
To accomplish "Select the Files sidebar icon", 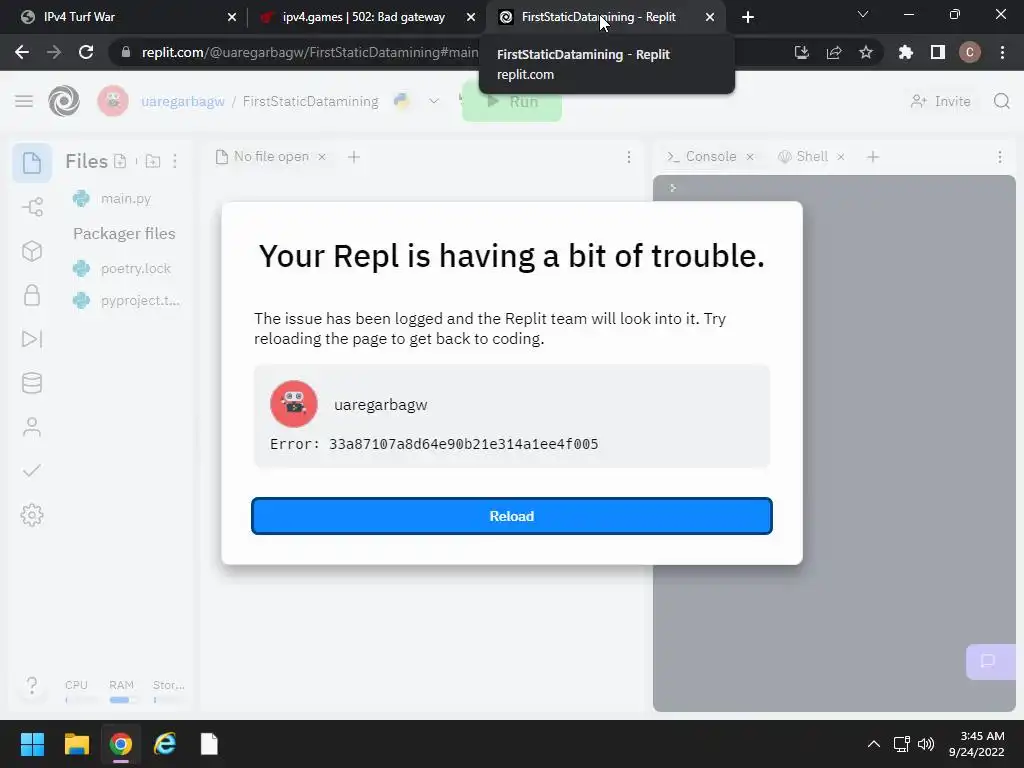I will click(x=32, y=163).
